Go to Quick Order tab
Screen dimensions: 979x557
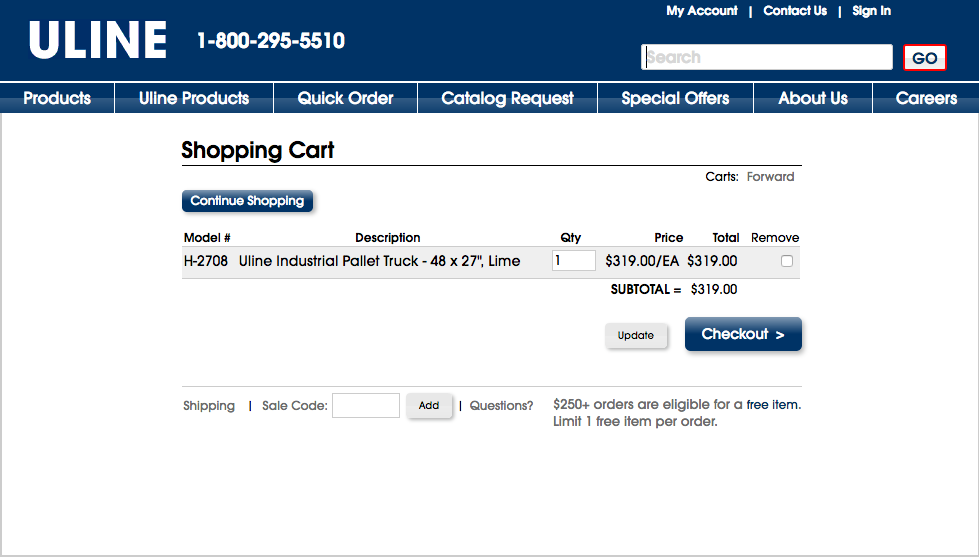345,98
